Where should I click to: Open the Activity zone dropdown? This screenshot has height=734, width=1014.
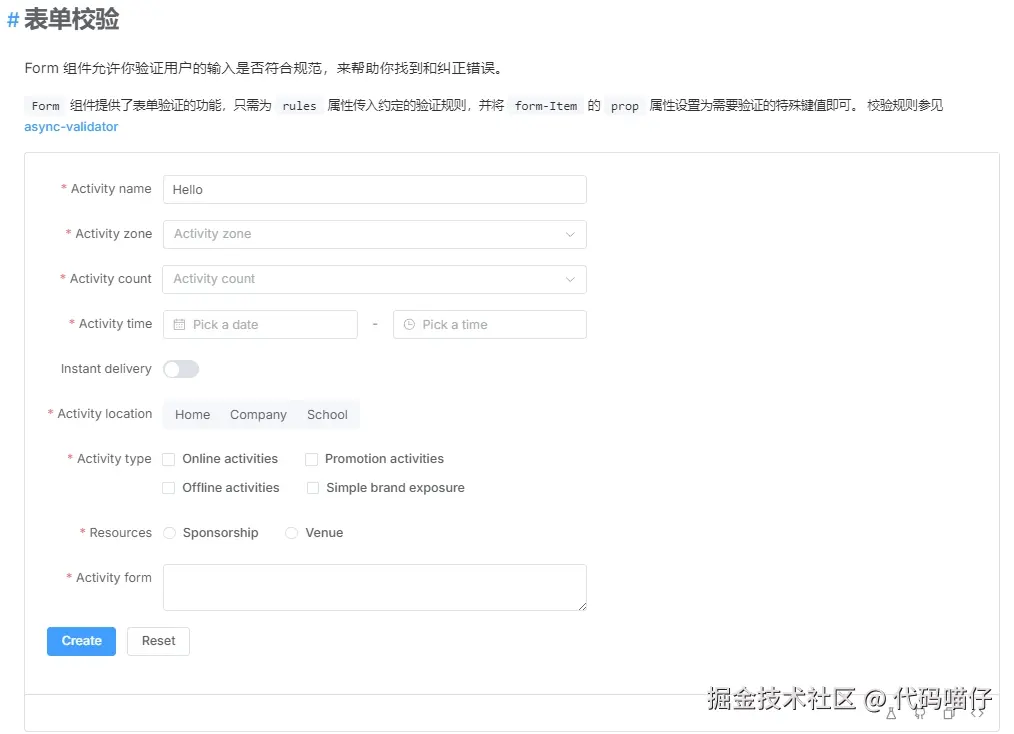point(374,234)
